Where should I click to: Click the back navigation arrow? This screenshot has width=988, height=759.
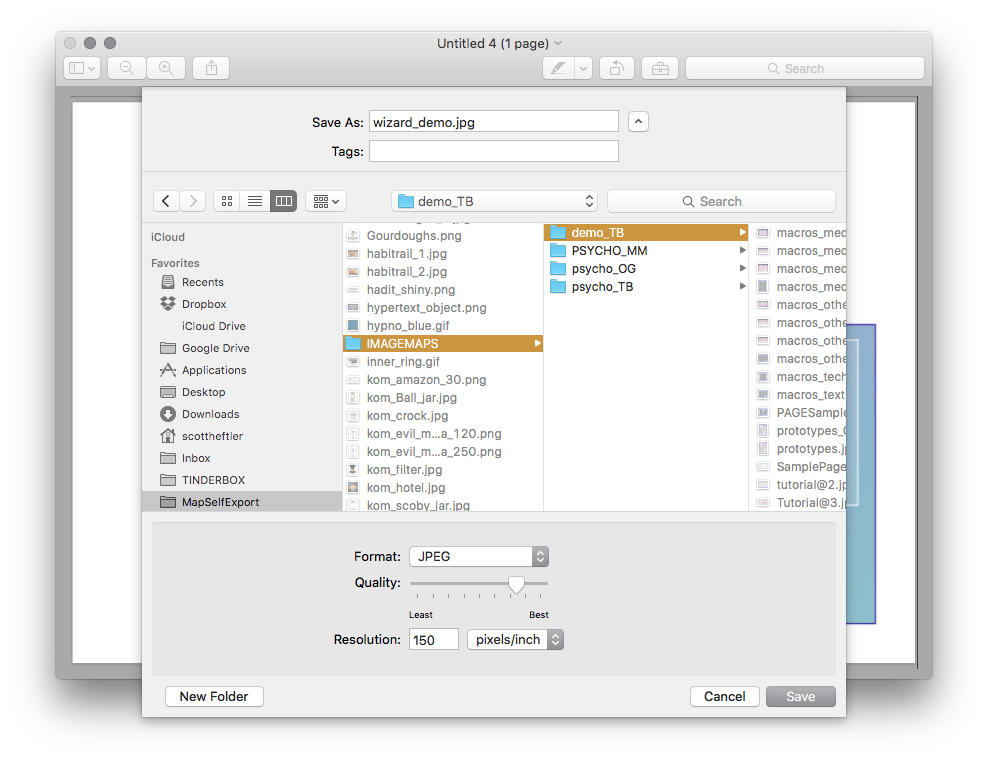(x=166, y=200)
